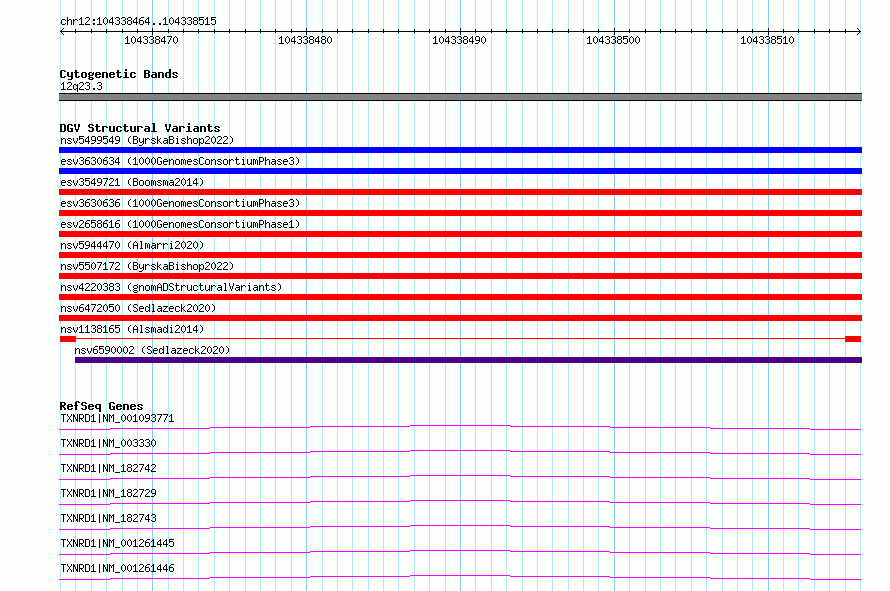Screen dimensions: 890x591
Task: Click the RefSeq Genes track title
Action: coord(101,406)
